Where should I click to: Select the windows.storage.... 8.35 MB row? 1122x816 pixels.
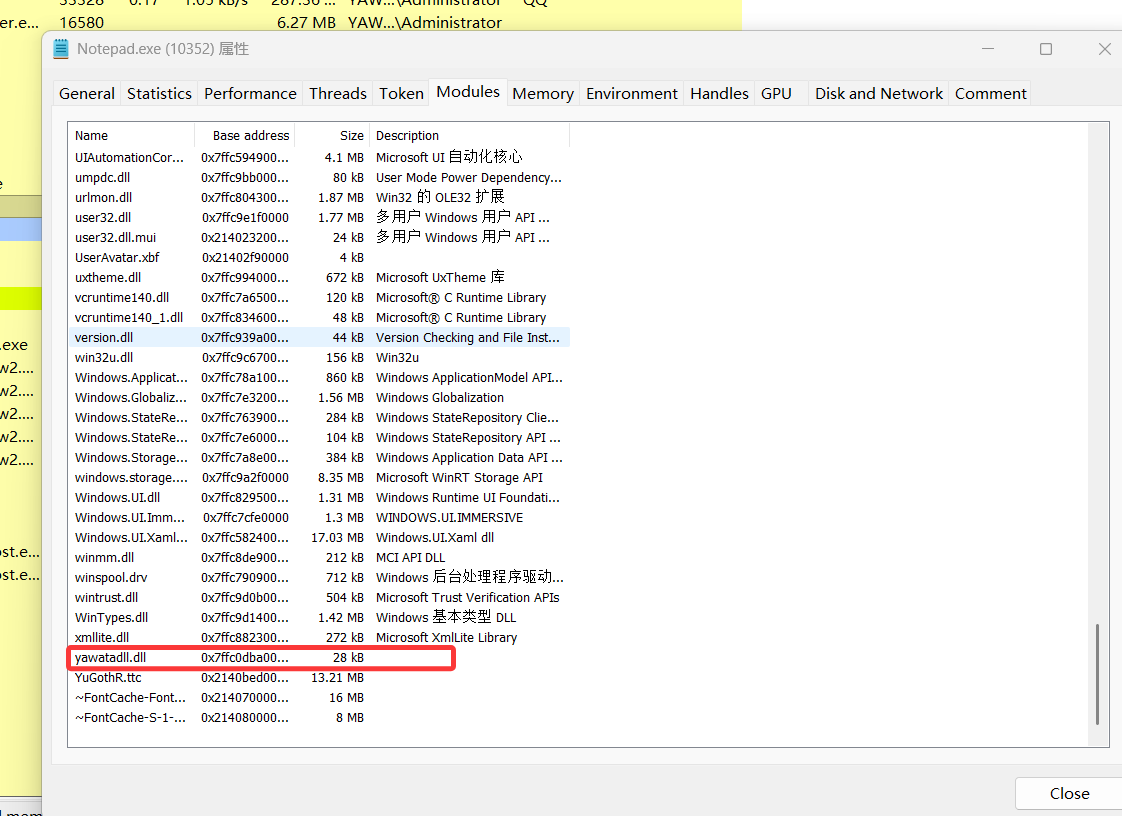click(319, 478)
